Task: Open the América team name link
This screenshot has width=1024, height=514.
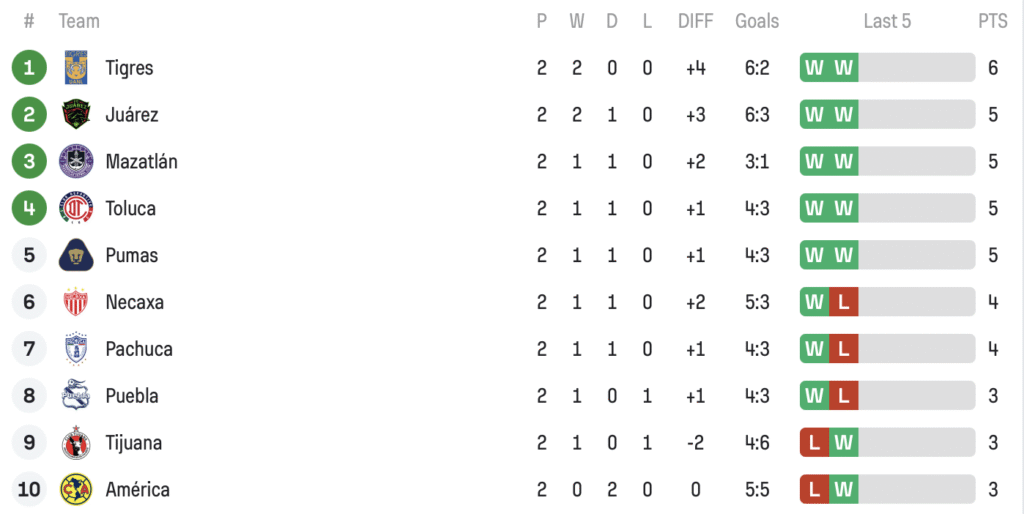Action: pyautogui.click(x=137, y=489)
